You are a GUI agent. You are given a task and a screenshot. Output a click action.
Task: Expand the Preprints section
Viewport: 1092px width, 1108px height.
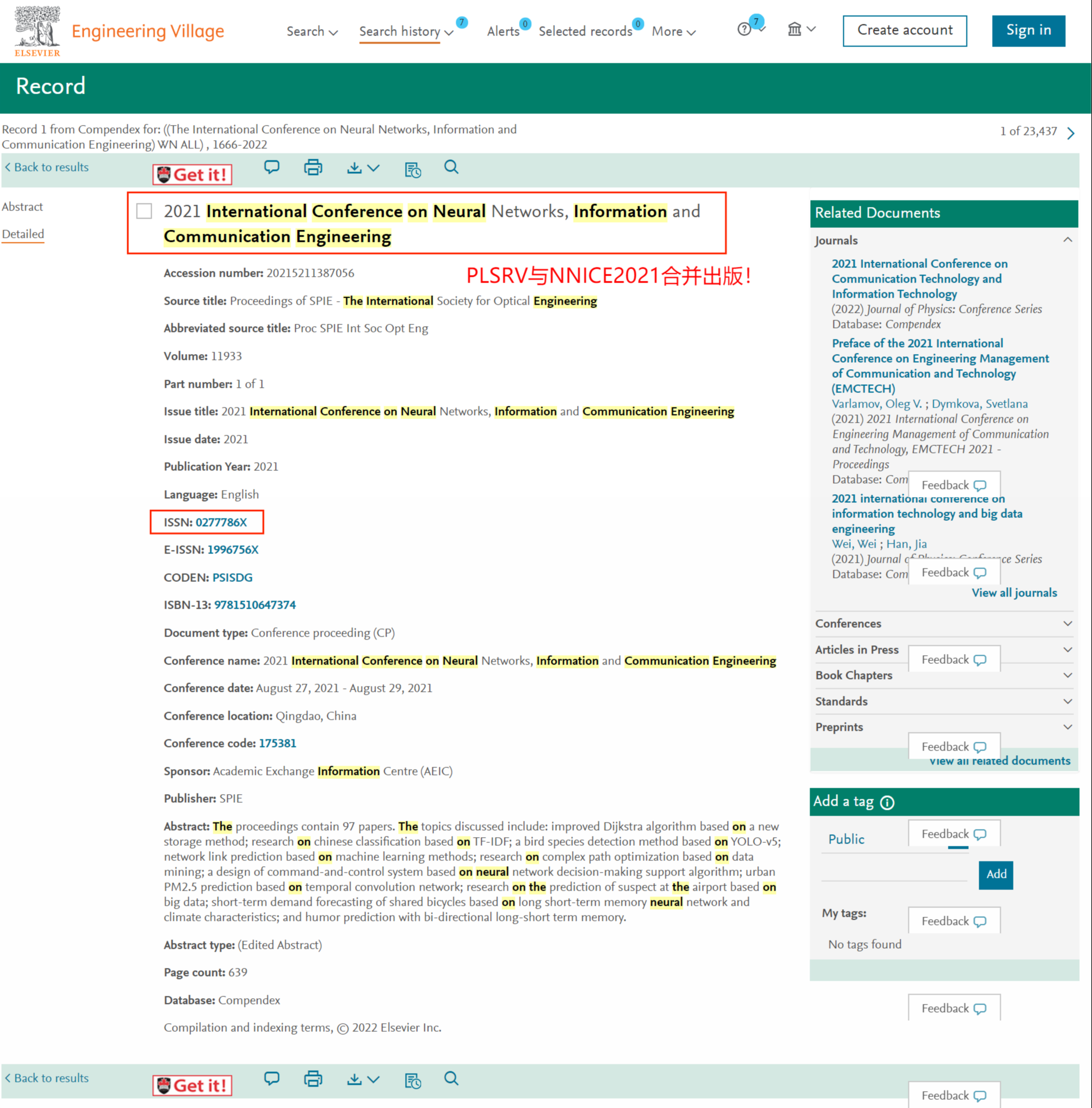click(1068, 727)
